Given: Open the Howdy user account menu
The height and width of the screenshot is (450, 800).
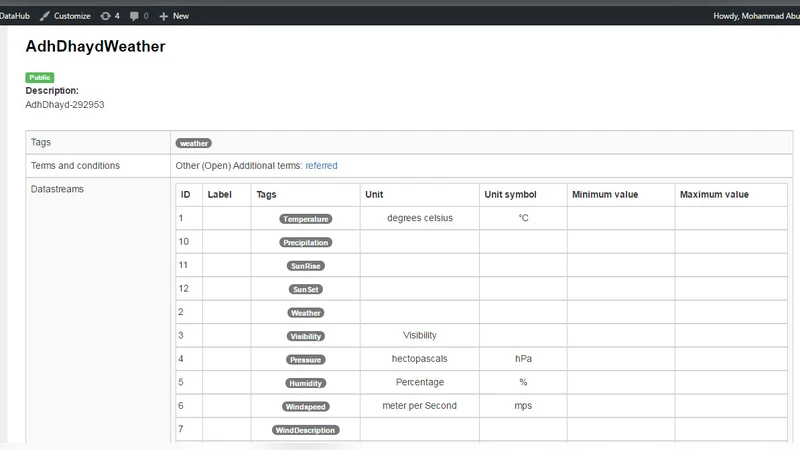Looking at the screenshot, I should click(755, 16).
